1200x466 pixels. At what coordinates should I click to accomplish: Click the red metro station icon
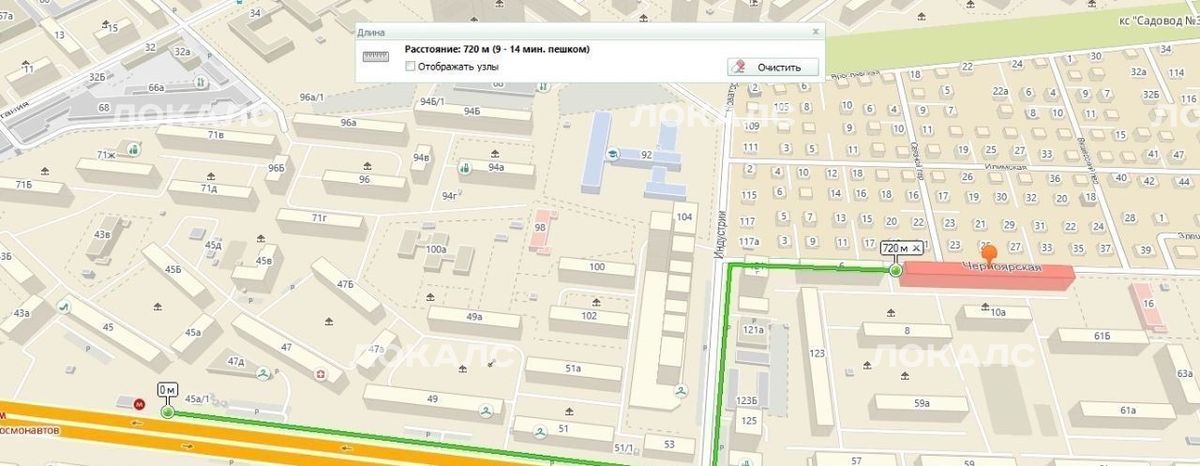tap(139, 403)
